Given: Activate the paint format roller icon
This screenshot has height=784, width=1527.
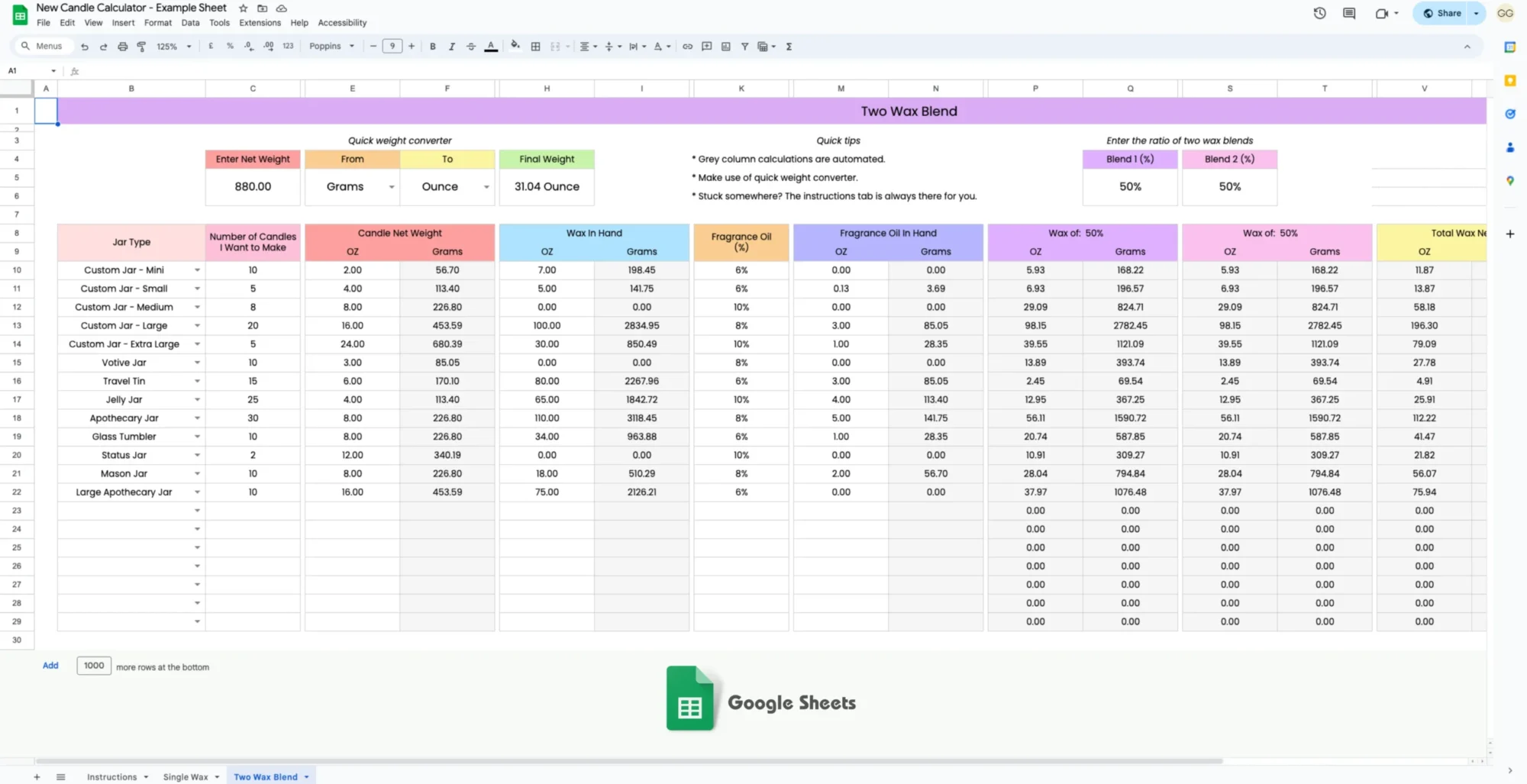Looking at the screenshot, I should pyautogui.click(x=141, y=47).
